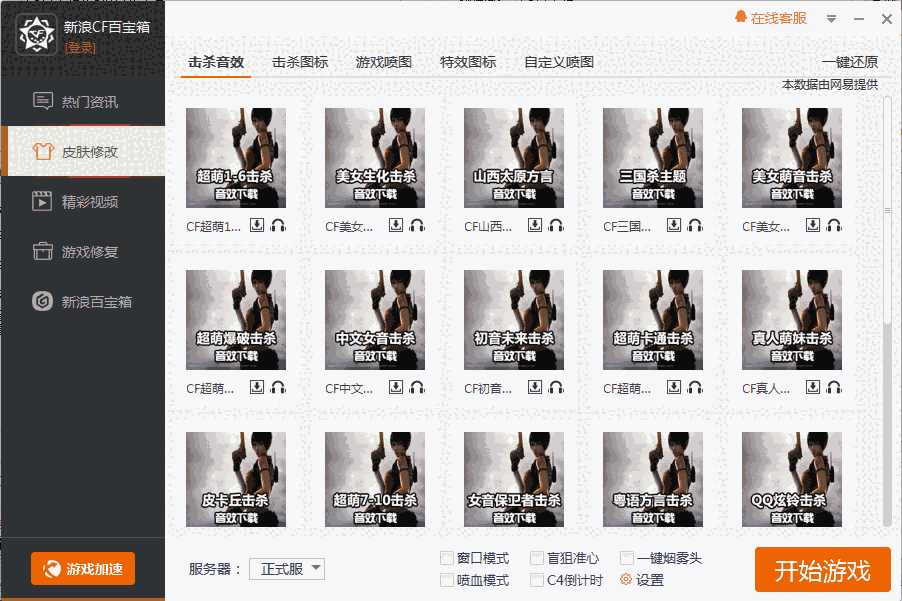This screenshot has height=601, width=902.
Task: Go to the 自定义喷图 tab
Action: coord(559,62)
